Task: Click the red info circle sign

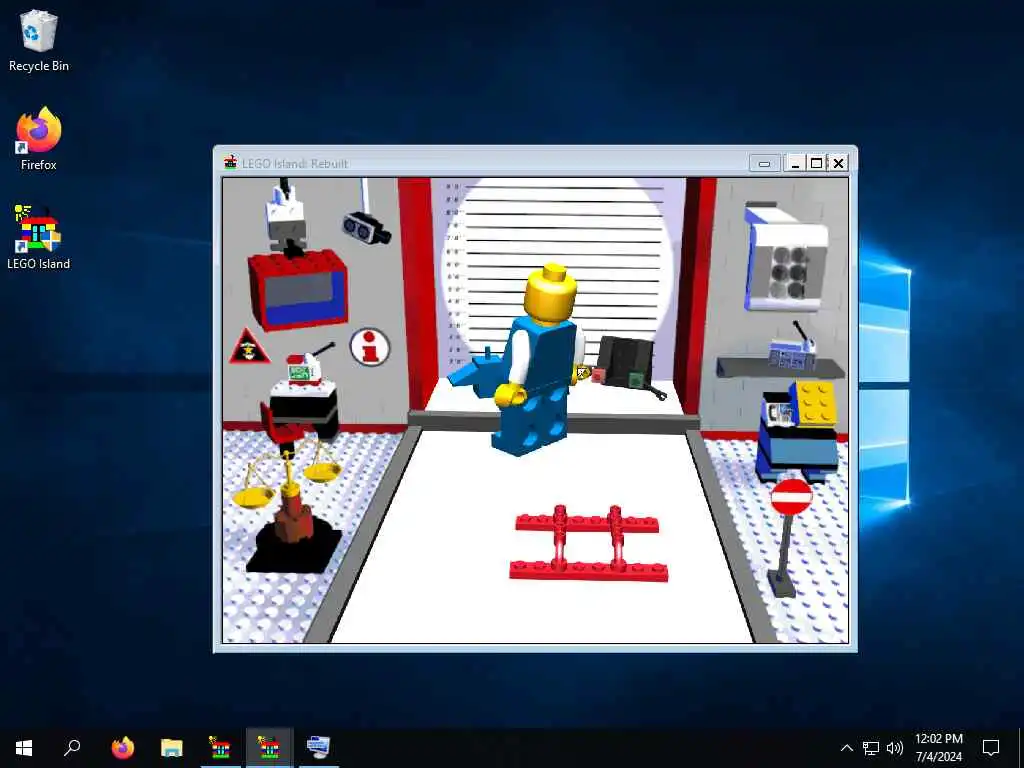Action: point(370,347)
